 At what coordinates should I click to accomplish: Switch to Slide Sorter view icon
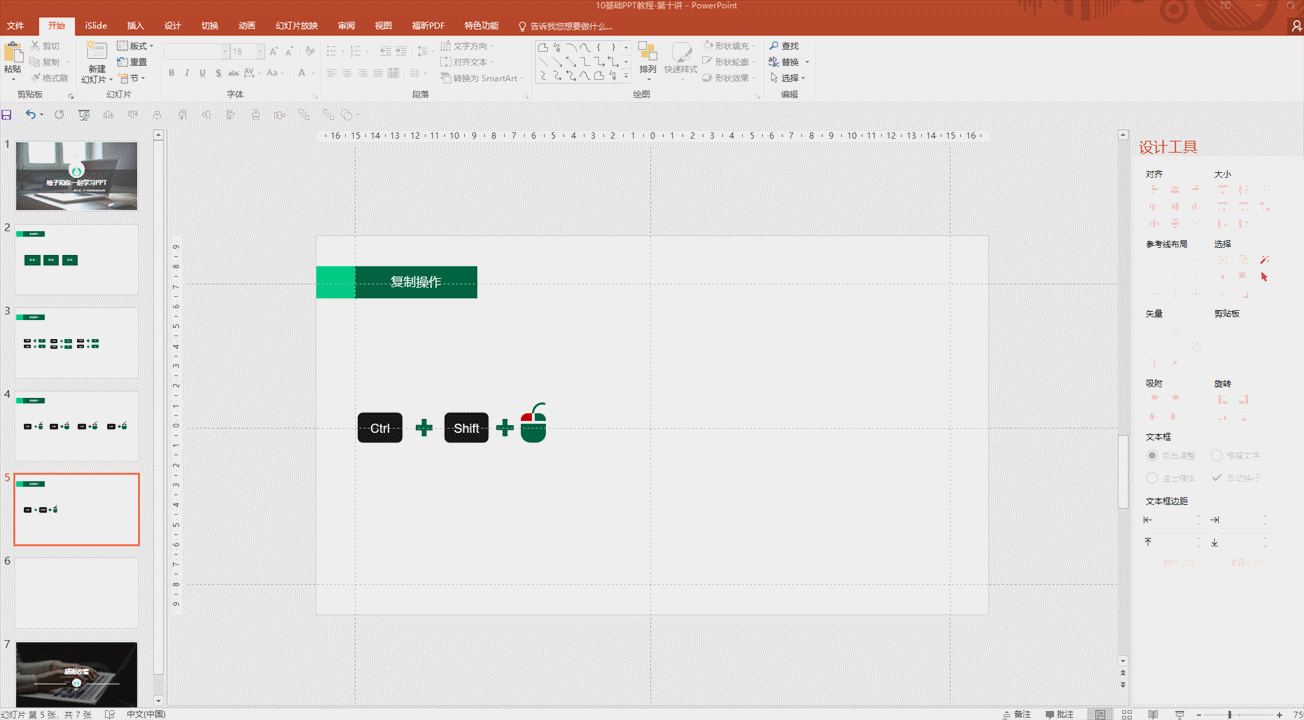pos(1128,714)
